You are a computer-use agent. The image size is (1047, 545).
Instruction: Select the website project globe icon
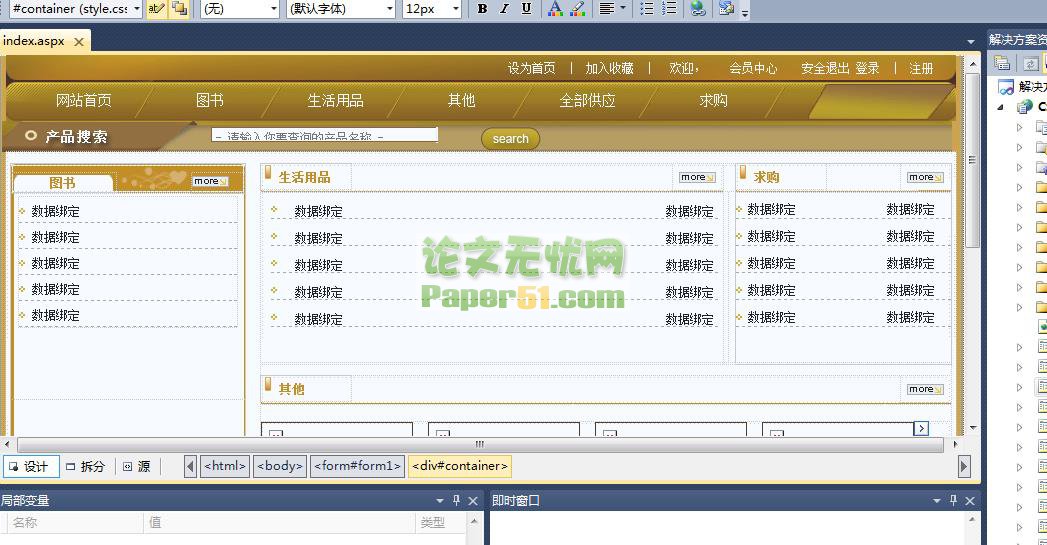(1024, 106)
